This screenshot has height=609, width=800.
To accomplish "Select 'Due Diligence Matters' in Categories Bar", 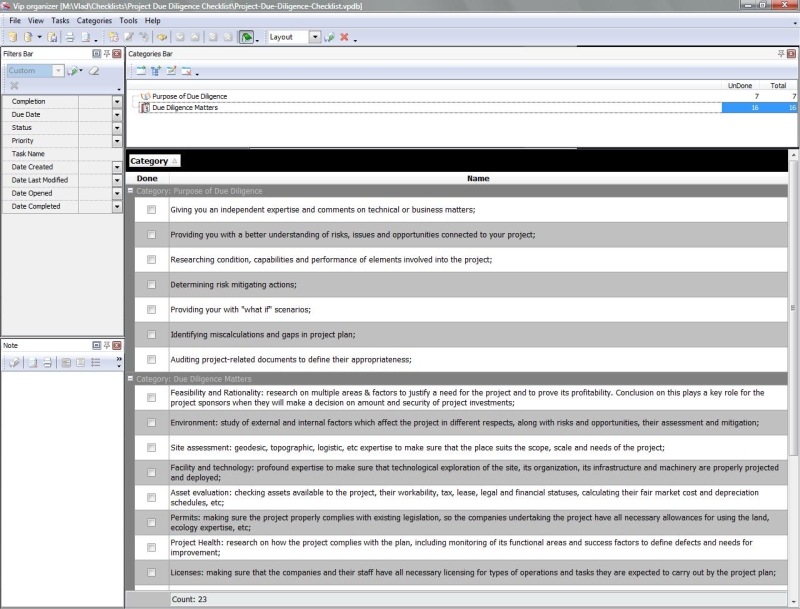I will tap(185, 107).
